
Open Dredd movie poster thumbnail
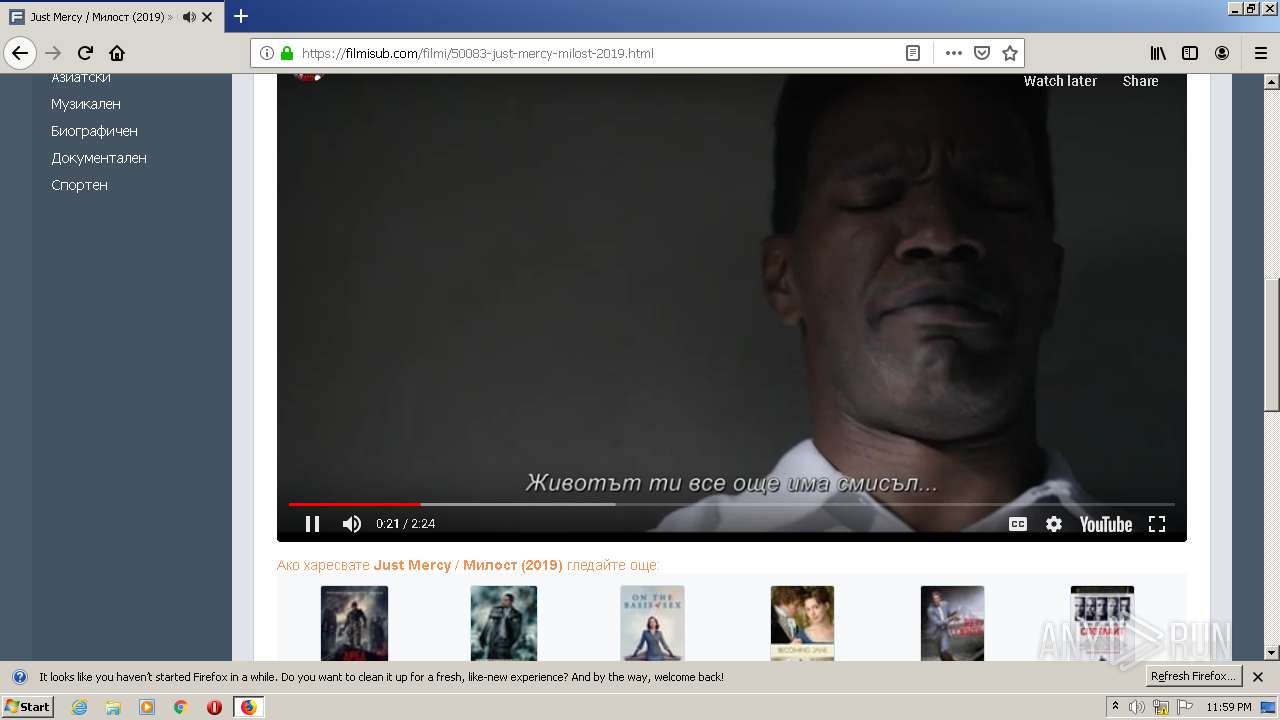(354, 623)
